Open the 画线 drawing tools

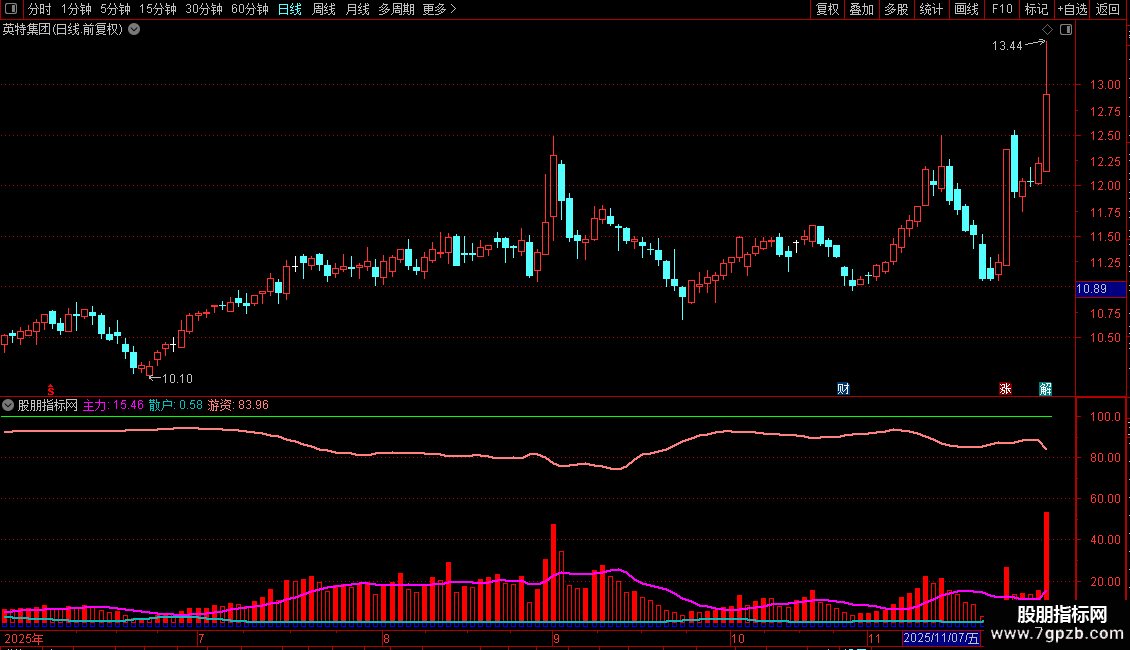point(966,9)
